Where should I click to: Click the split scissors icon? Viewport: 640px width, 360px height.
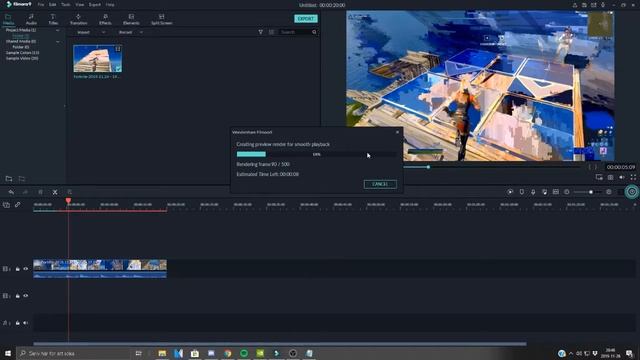pos(55,192)
